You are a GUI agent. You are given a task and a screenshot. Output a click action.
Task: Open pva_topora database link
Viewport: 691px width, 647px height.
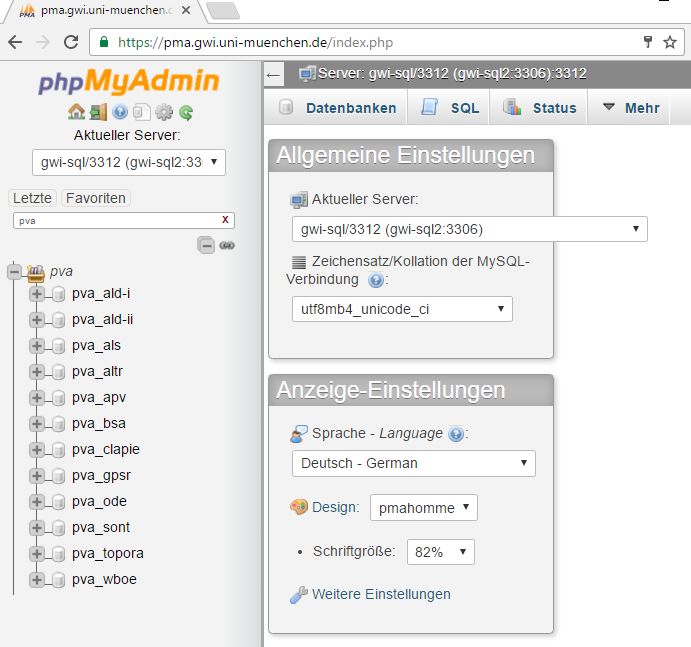point(108,554)
